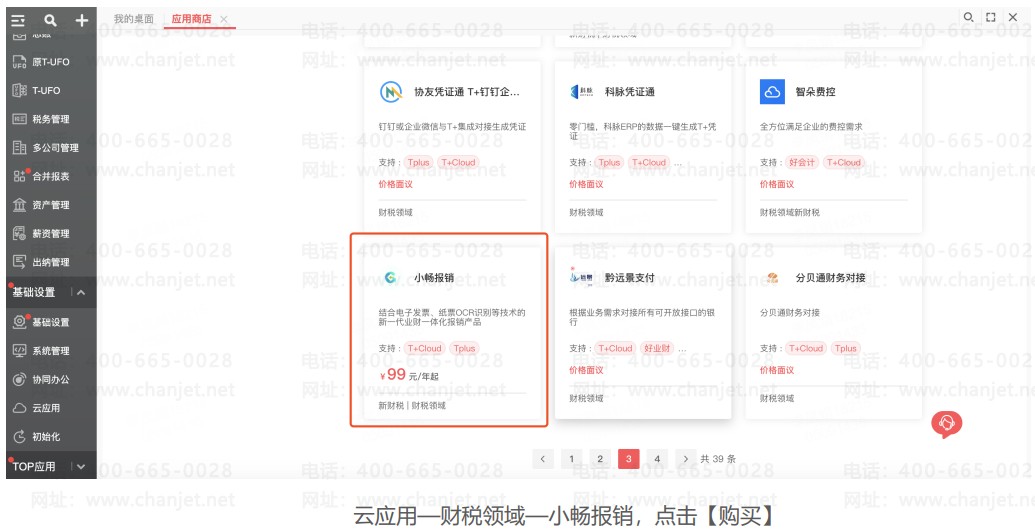
Task: Go to next page arrow
Action: [686, 459]
